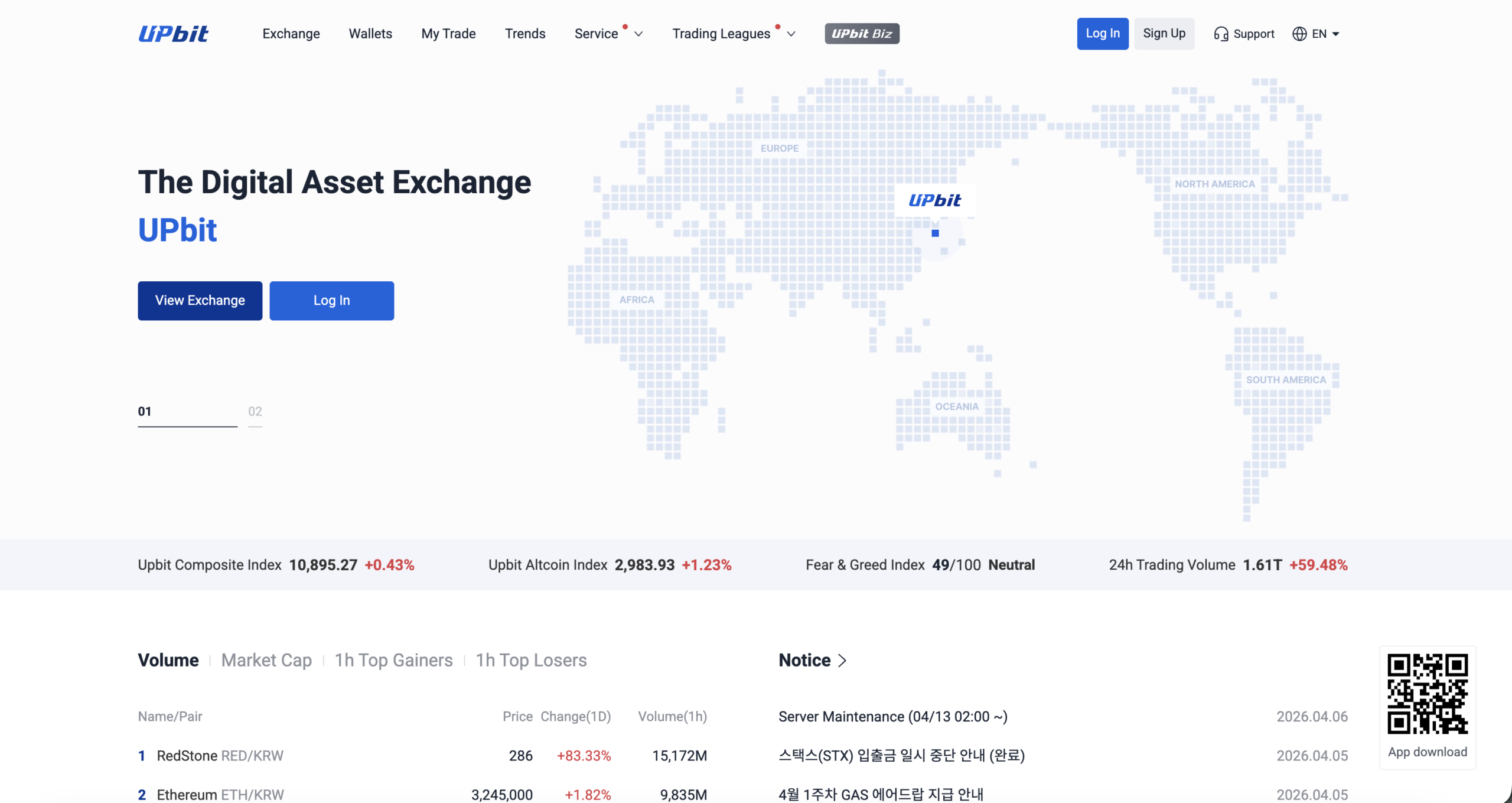Click the globe language icon
The width and height of the screenshot is (1512, 803).
(1299, 34)
